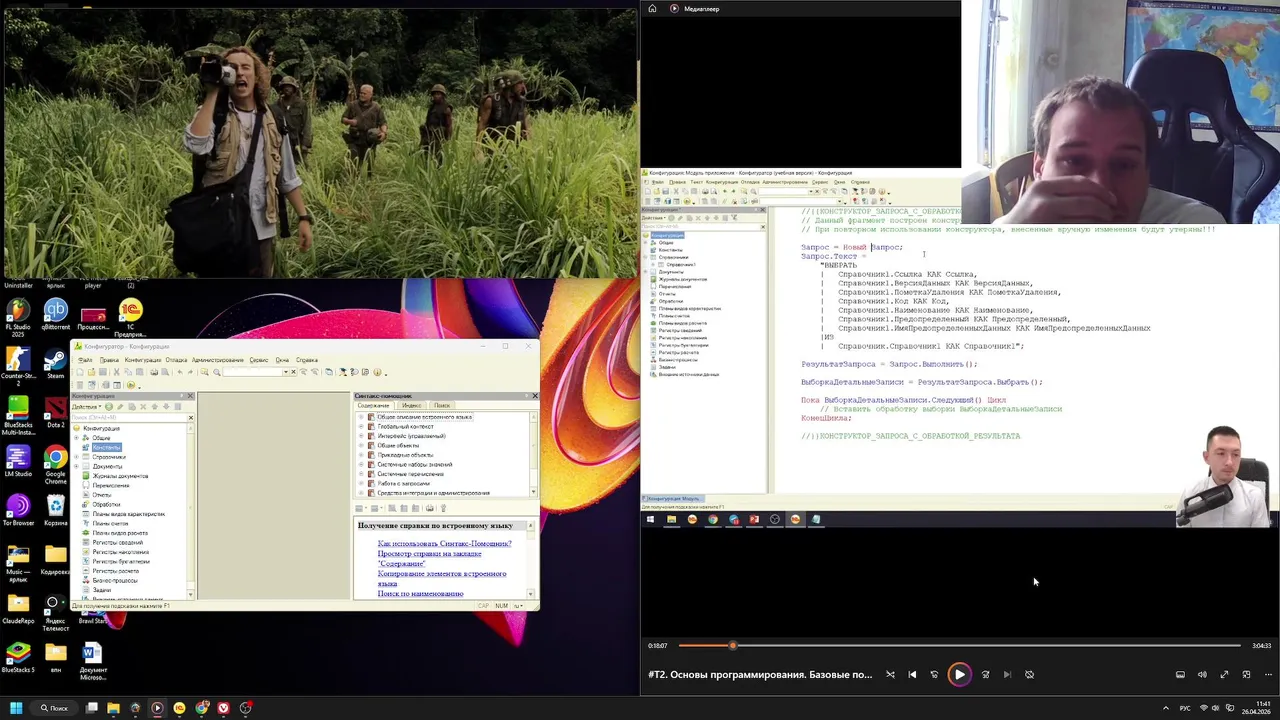1280x720 pixels.
Task: Open Конфигурация menu in Конфигуратор
Action: [x=143, y=360]
